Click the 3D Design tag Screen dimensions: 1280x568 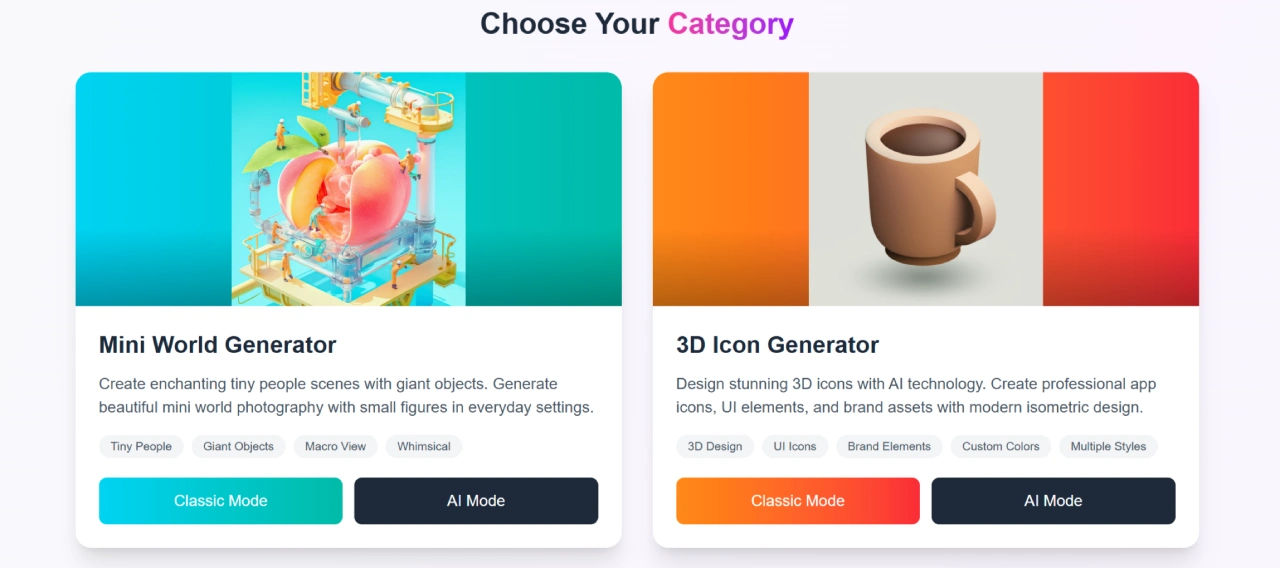(715, 446)
